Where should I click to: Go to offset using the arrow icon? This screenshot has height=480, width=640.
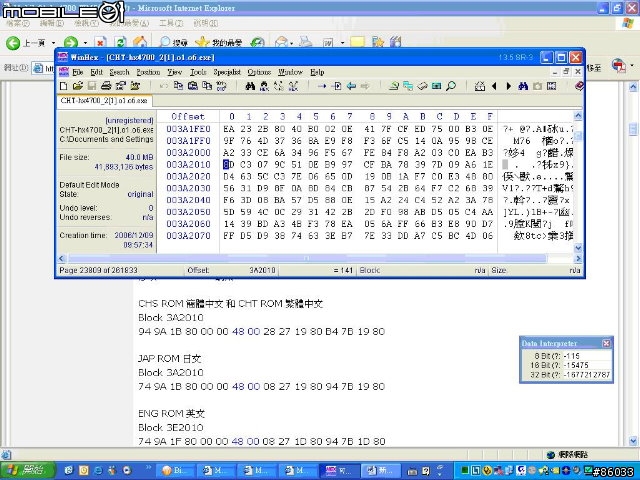tap(322, 86)
